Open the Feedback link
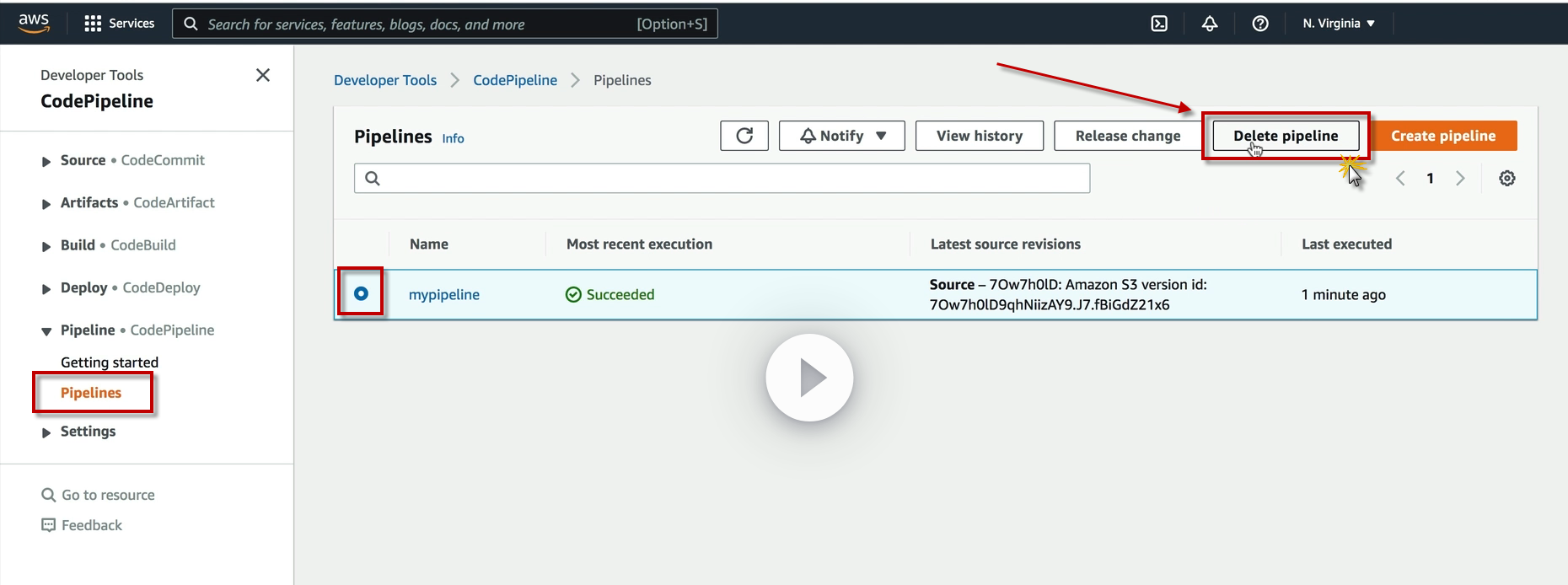Image resolution: width=1568 pixels, height=585 pixels. click(92, 525)
